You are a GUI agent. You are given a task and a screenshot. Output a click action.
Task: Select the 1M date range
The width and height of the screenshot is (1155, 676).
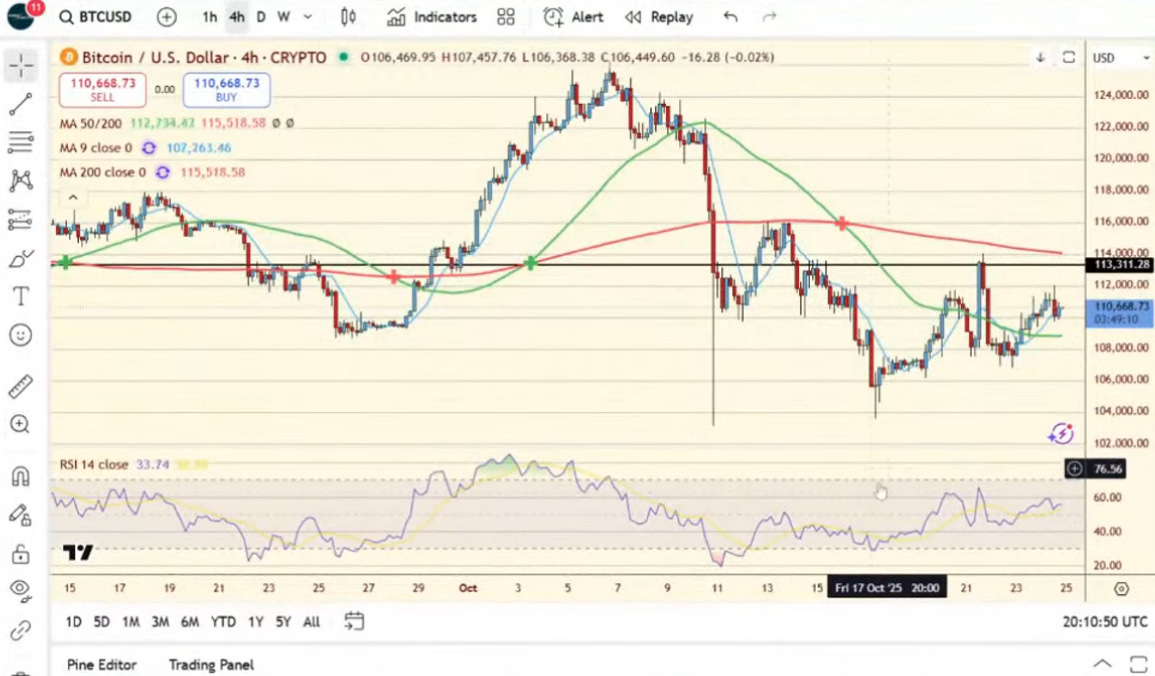[x=130, y=622]
